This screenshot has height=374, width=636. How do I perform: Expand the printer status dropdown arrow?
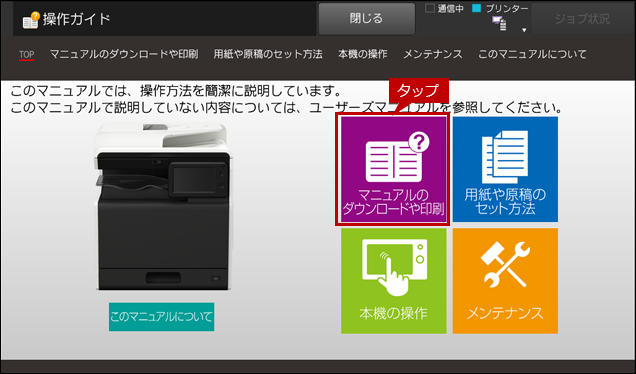point(524,30)
